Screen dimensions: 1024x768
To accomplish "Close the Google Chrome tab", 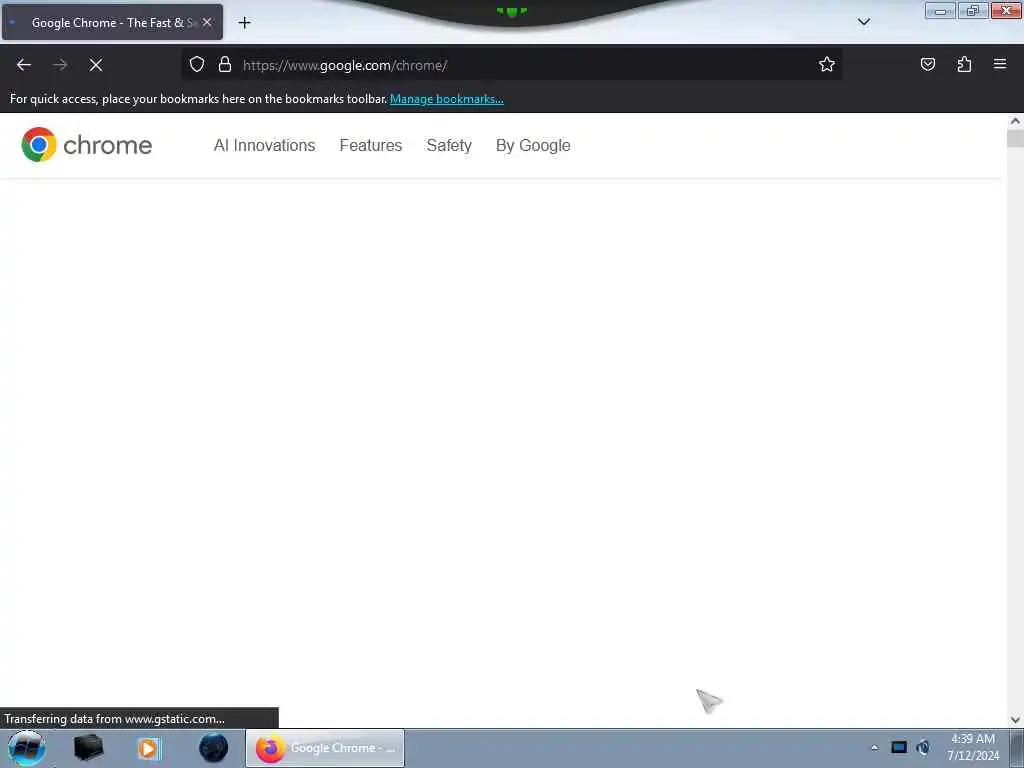I will [206, 22].
